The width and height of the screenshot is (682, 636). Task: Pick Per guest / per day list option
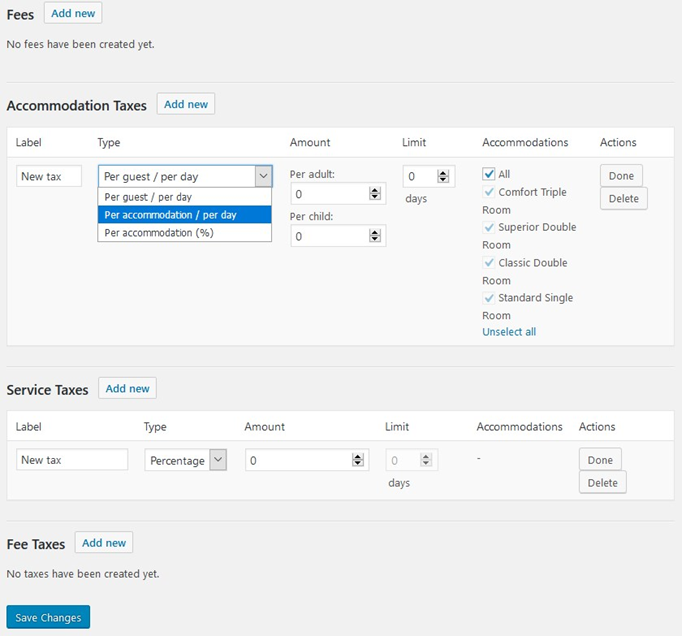pos(184,197)
